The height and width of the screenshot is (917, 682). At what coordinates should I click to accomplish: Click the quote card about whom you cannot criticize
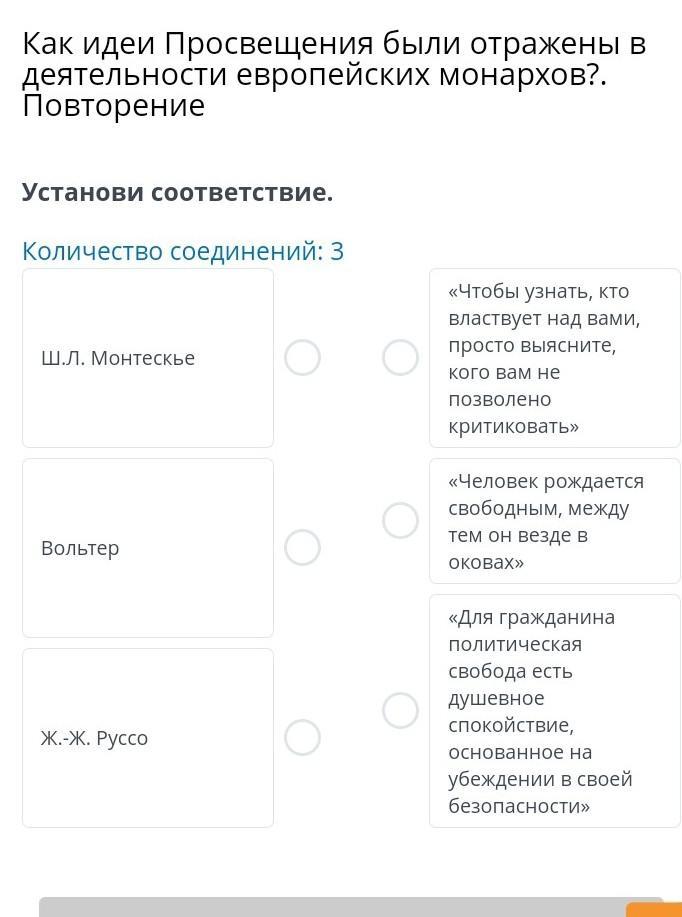555,358
